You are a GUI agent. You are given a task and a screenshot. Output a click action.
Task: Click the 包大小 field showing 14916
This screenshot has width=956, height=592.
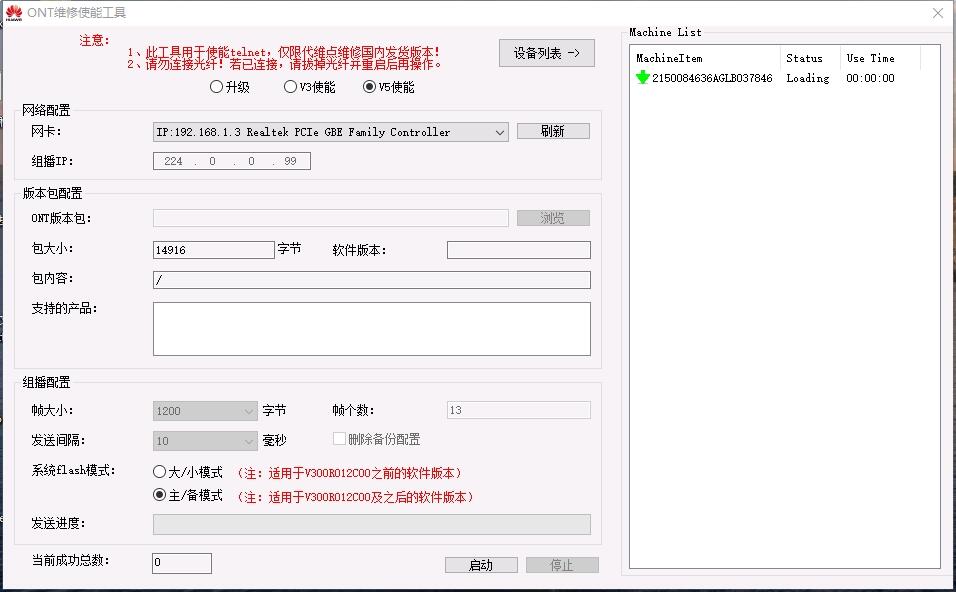tap(213, 249)
